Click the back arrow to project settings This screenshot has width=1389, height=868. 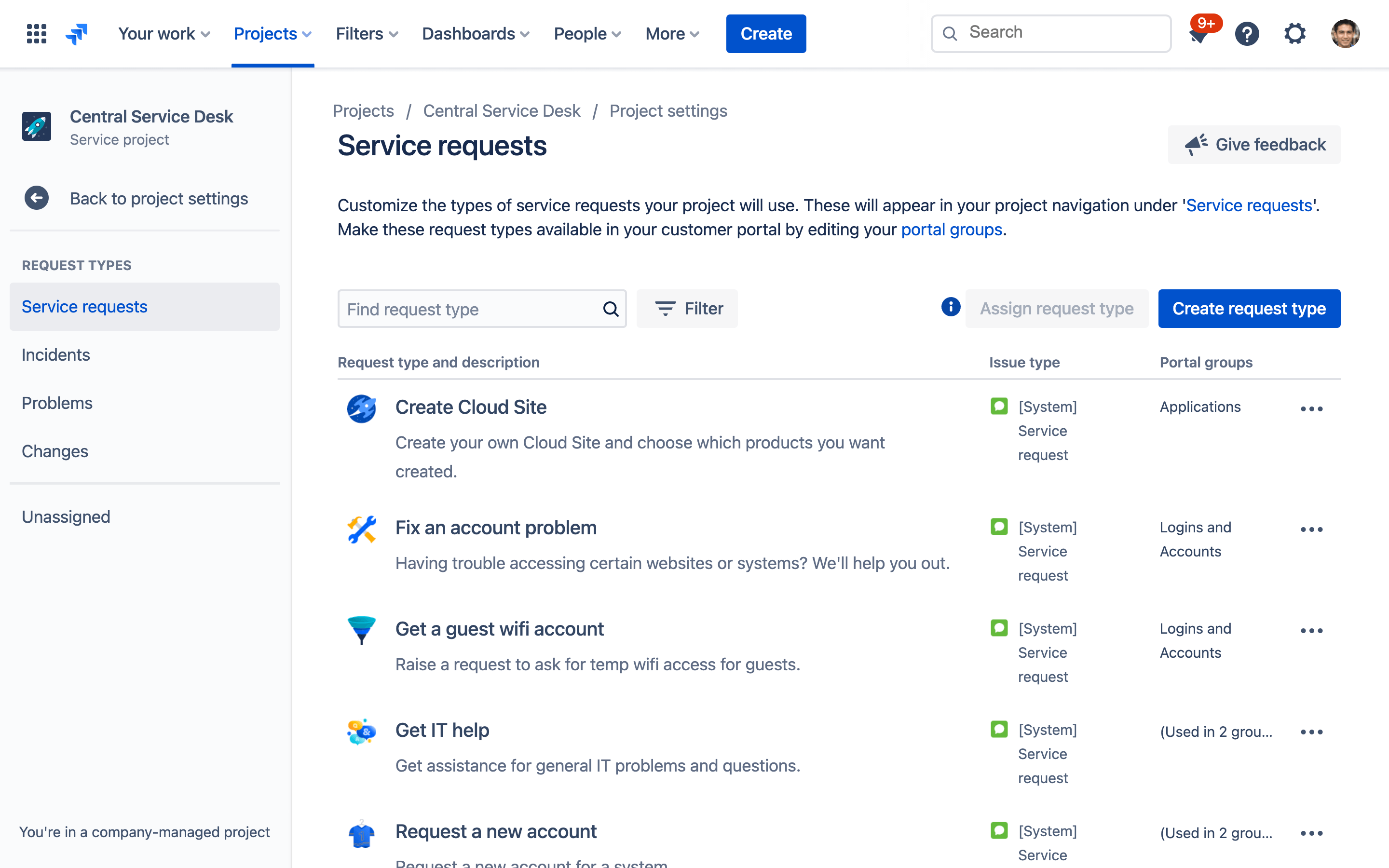click(x=36, y=197)
